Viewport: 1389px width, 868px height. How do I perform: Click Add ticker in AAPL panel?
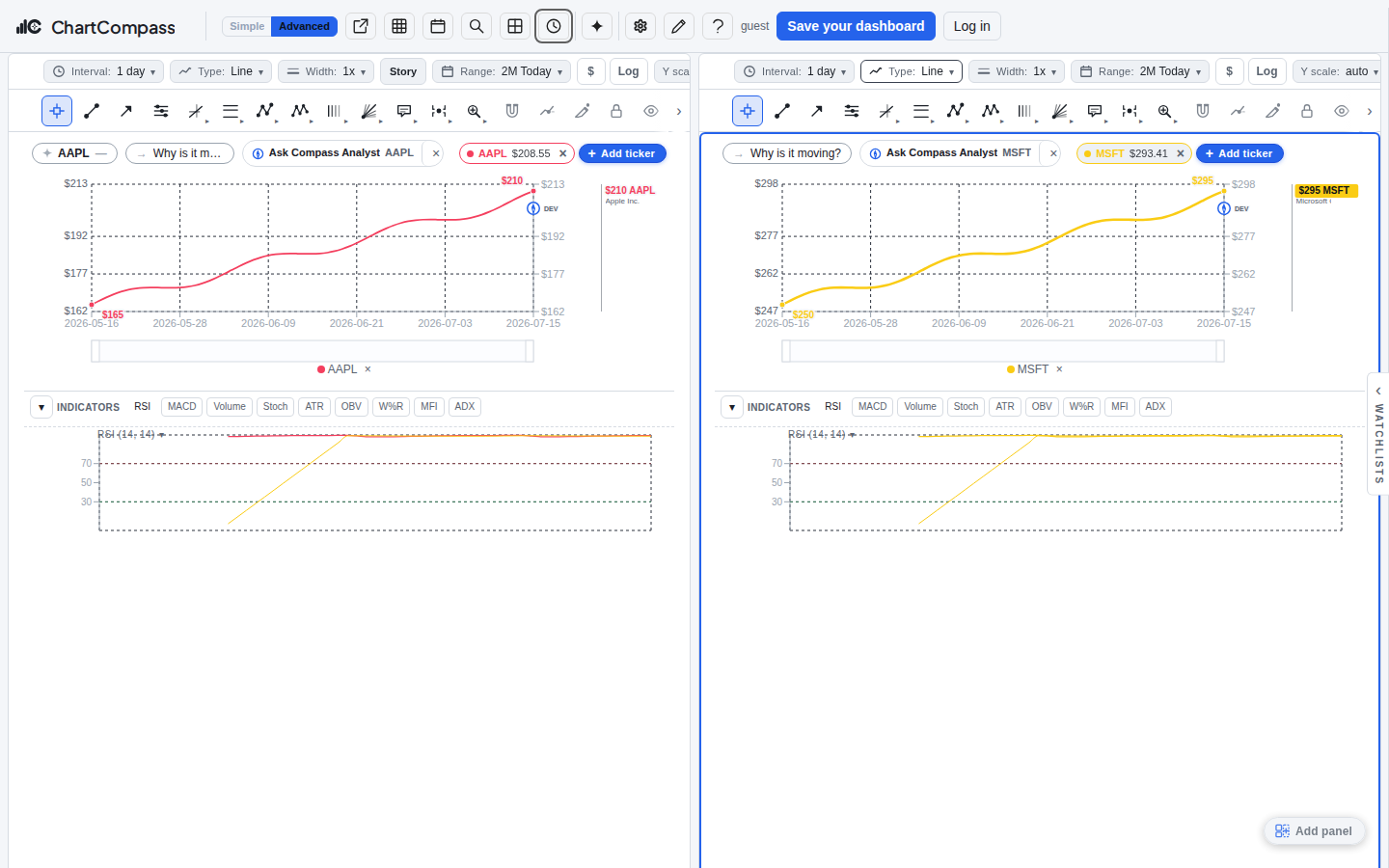[622, 153]
